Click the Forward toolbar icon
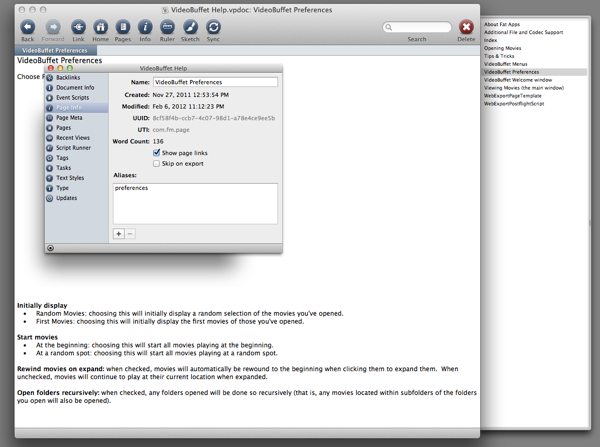The image size is (600, 447). (x=53, y=27)
